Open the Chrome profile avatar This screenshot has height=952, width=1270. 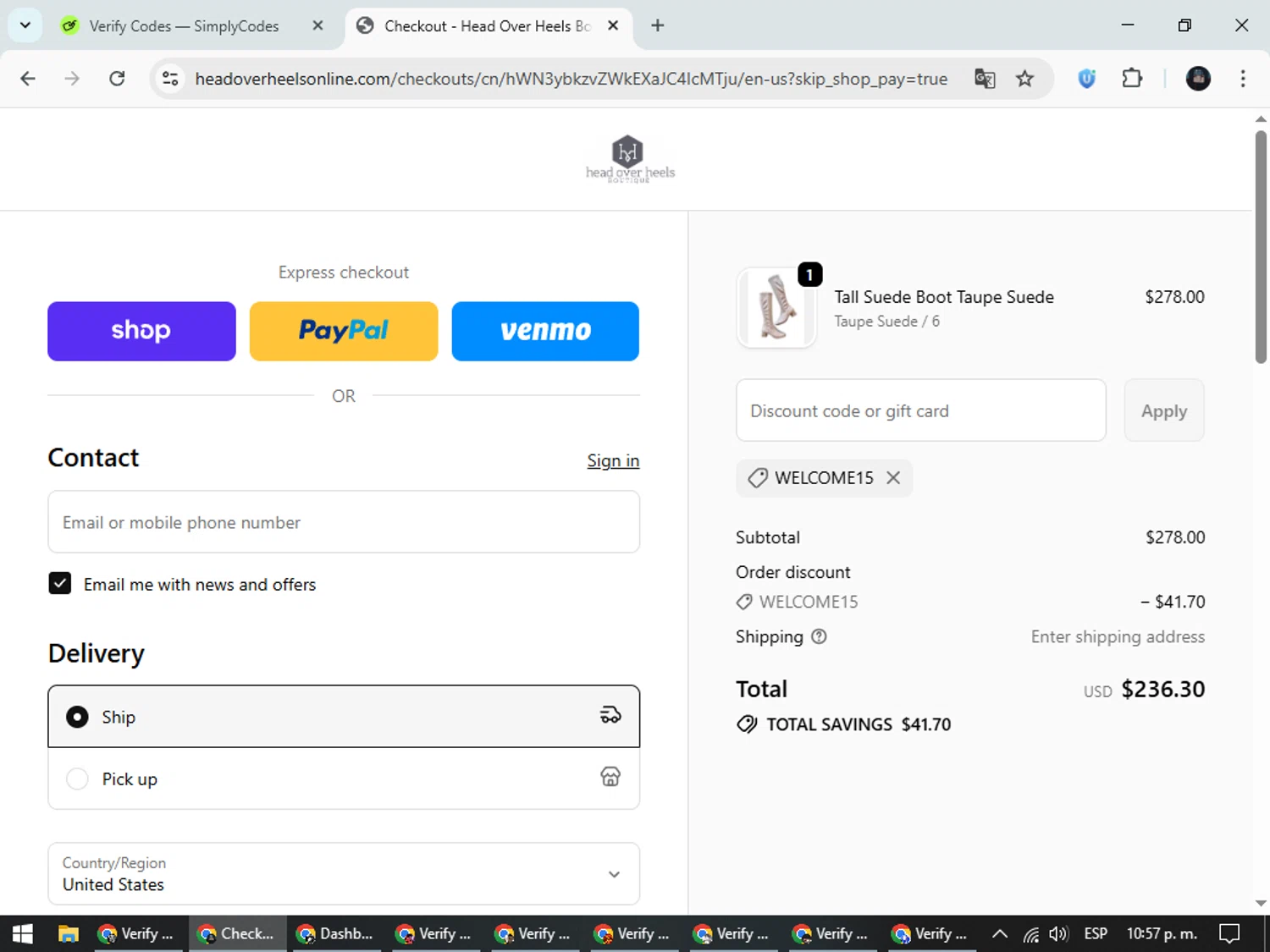point(1198,79)
